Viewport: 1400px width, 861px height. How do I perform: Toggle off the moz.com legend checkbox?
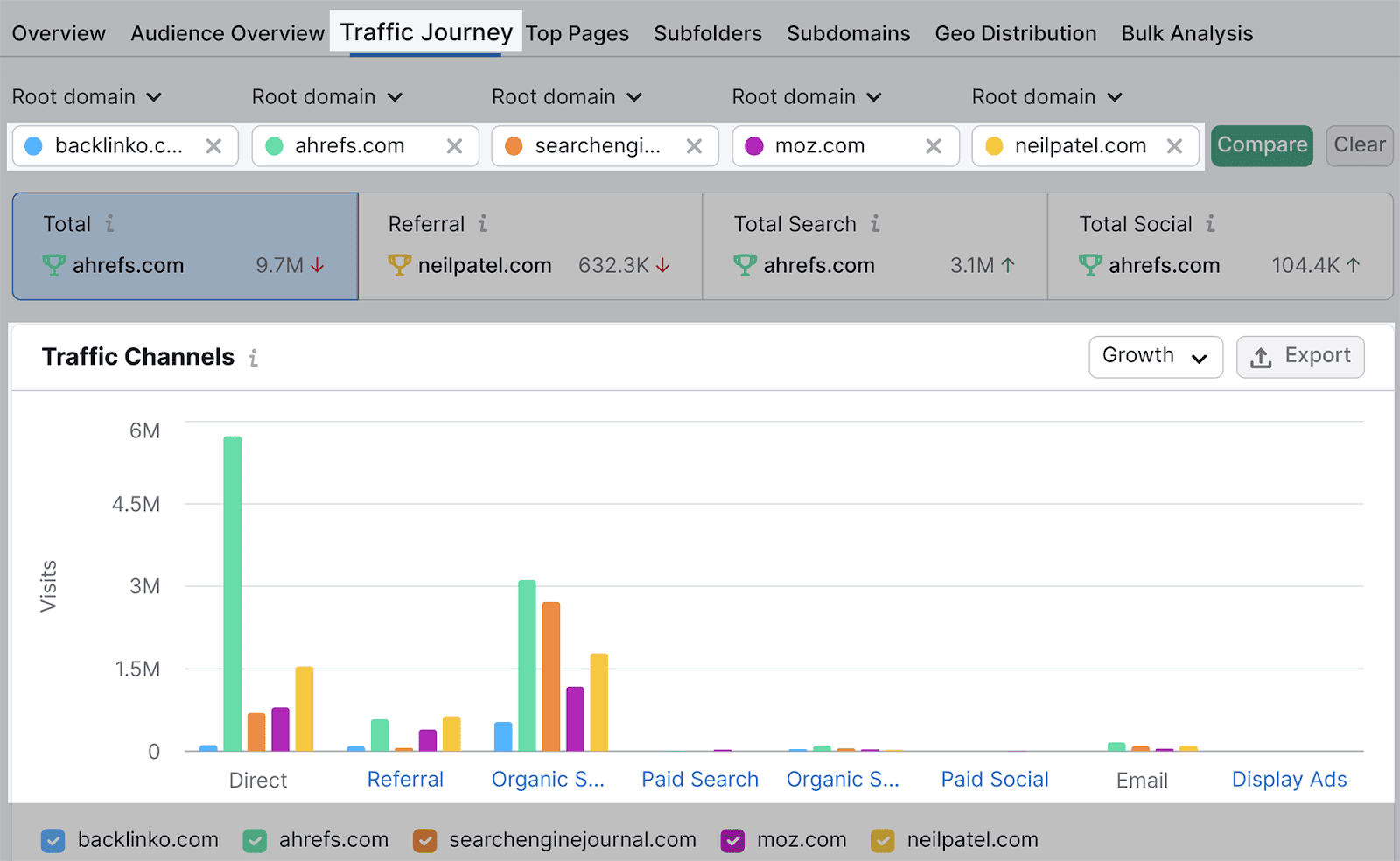(x=731, y=841)
